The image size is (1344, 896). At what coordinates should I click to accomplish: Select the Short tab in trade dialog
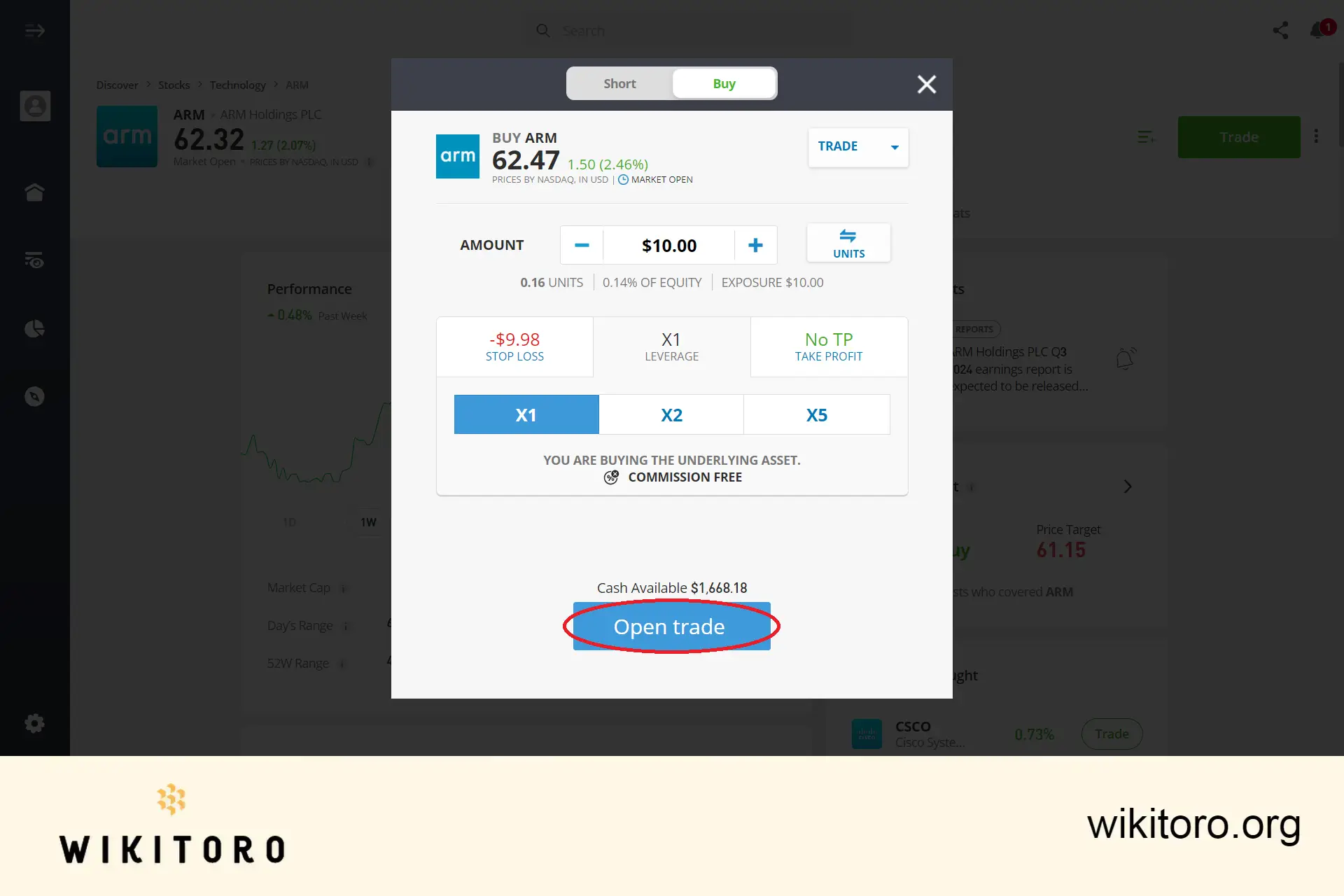[619, 83]
